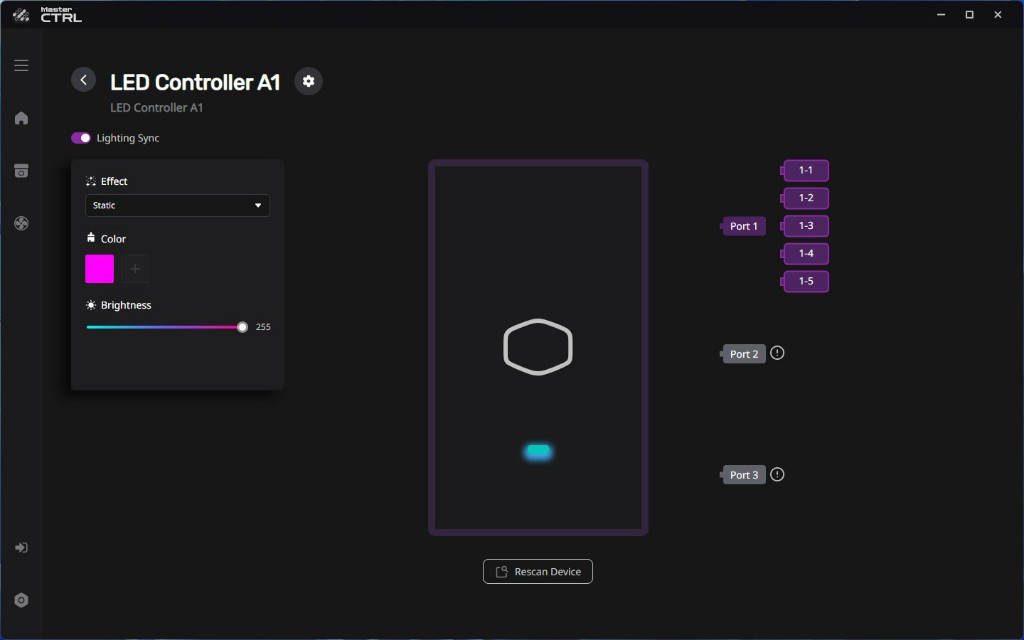1024x640 pixels.
Task: Select the 1-1 channel tag
Action: pyautogui.click(x=806, y=170)
